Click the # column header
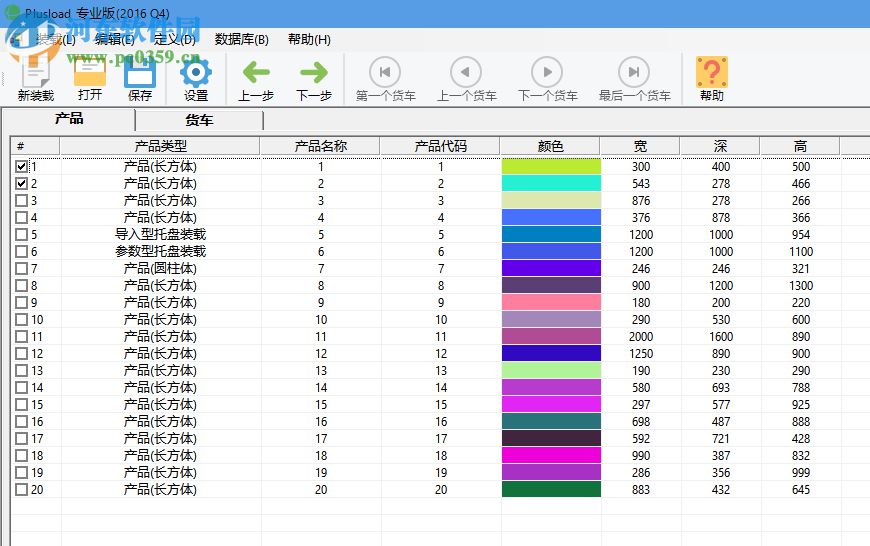 (36, 146)
